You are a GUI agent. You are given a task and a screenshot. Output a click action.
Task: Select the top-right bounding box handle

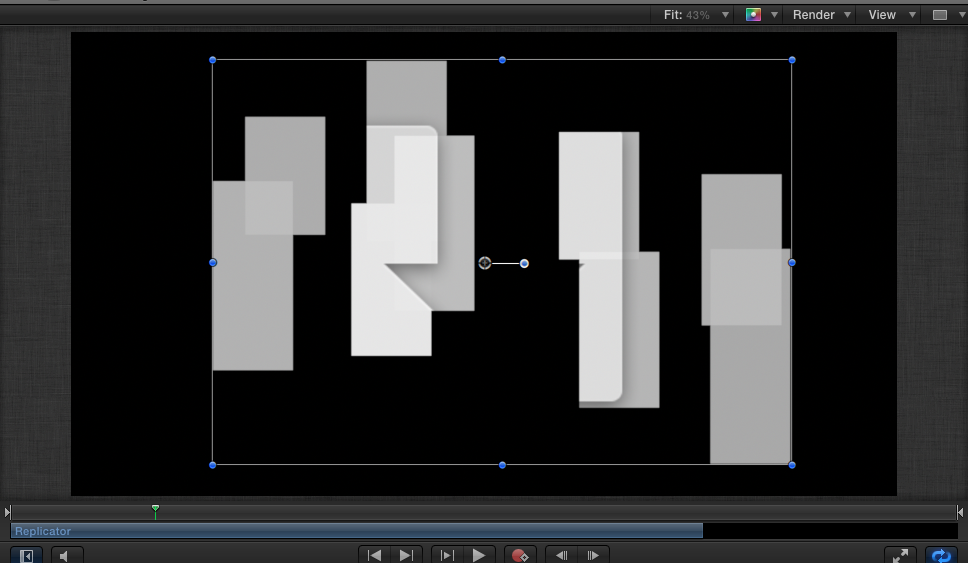pyautogui.click(x=792, y=60)
